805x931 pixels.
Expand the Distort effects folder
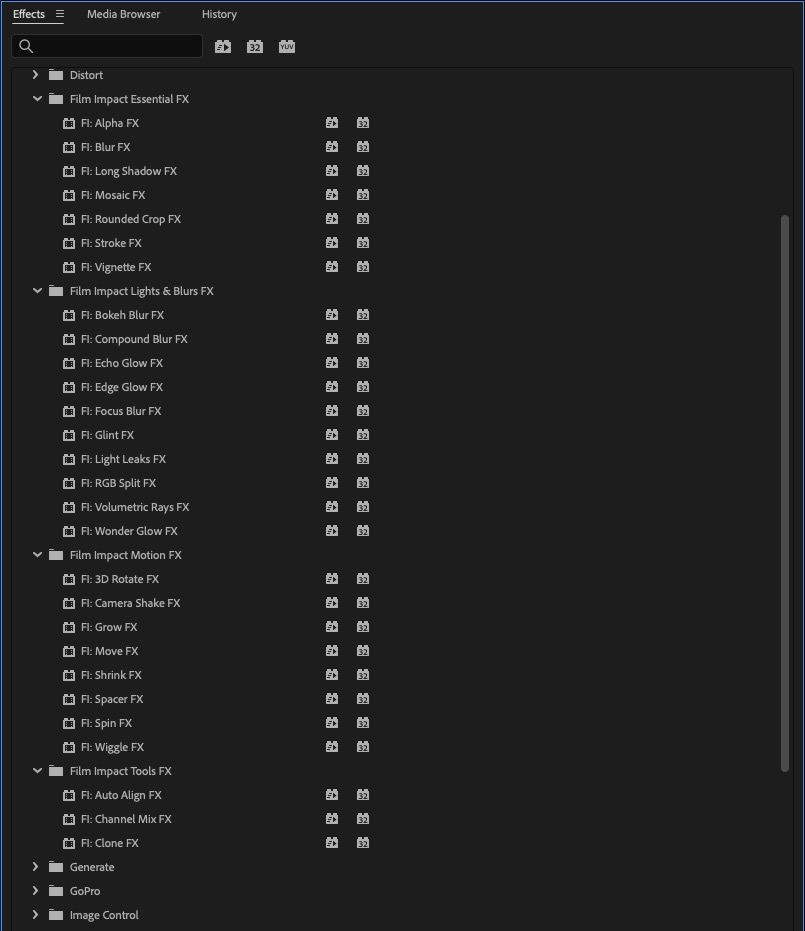(x=36, y=75)
